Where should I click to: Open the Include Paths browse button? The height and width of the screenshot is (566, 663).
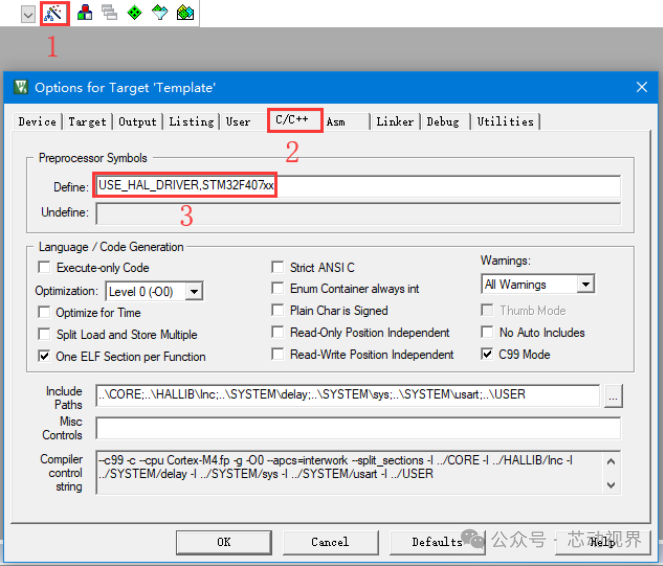click(x=613, y=396)
